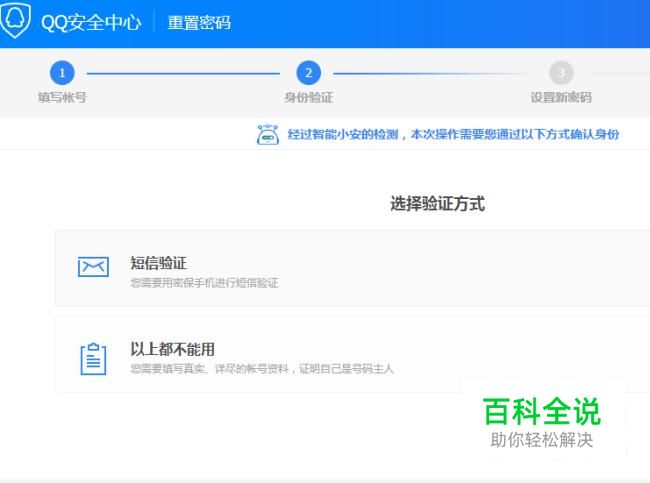Click the 填写帐号 step label
The width and height of the screenshot is (650, 483).
click(x=62, y=97)
